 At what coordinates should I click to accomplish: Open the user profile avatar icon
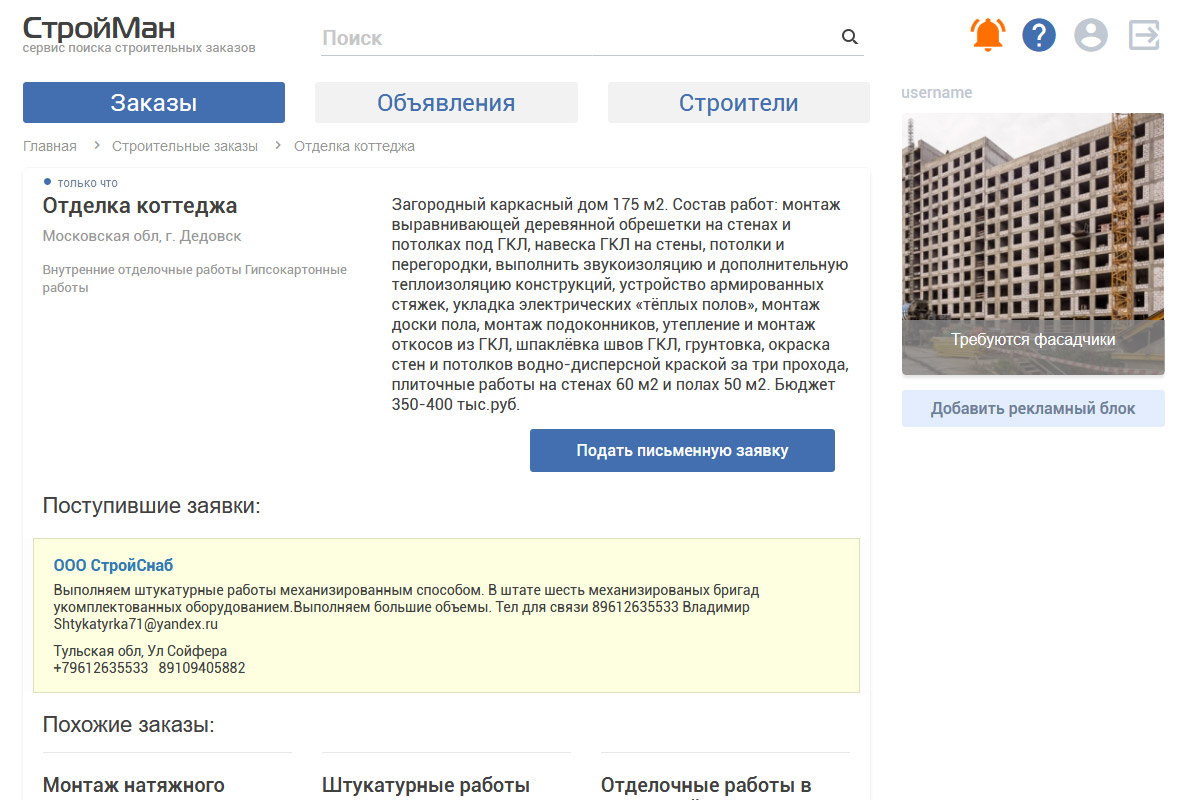1091,36
